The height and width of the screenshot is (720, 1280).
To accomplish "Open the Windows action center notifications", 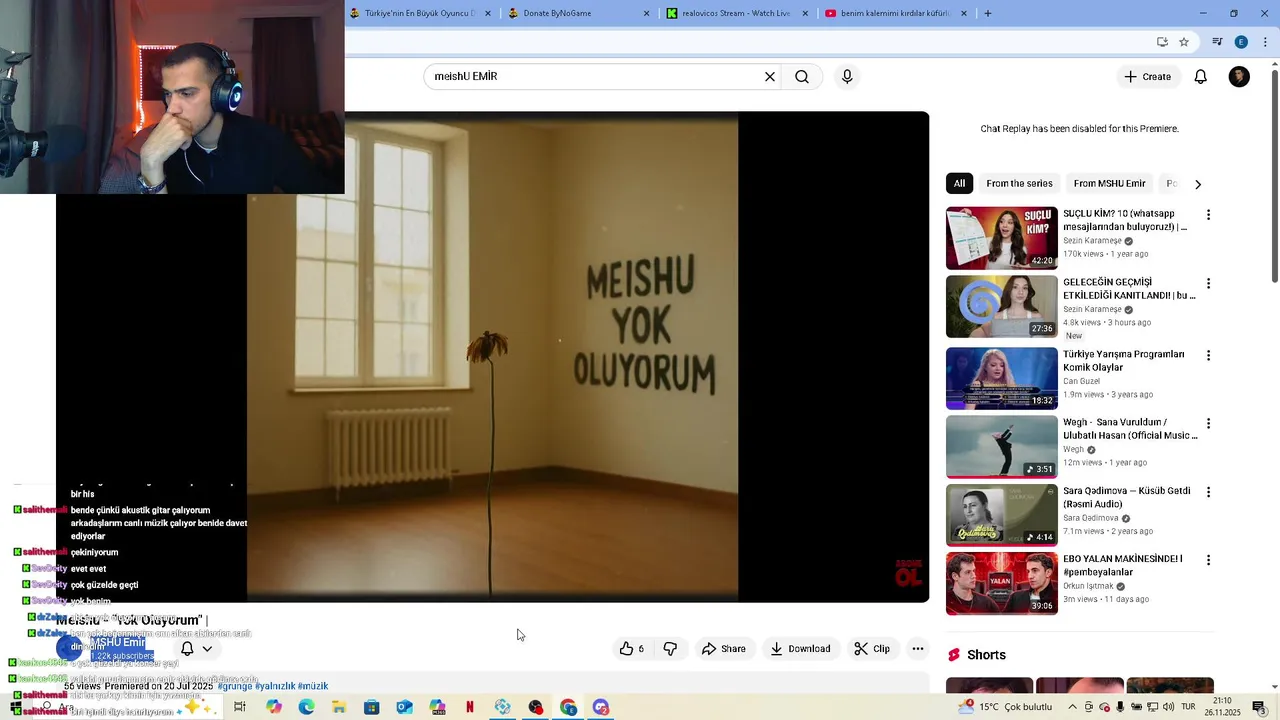I will tap(1259, 707).
